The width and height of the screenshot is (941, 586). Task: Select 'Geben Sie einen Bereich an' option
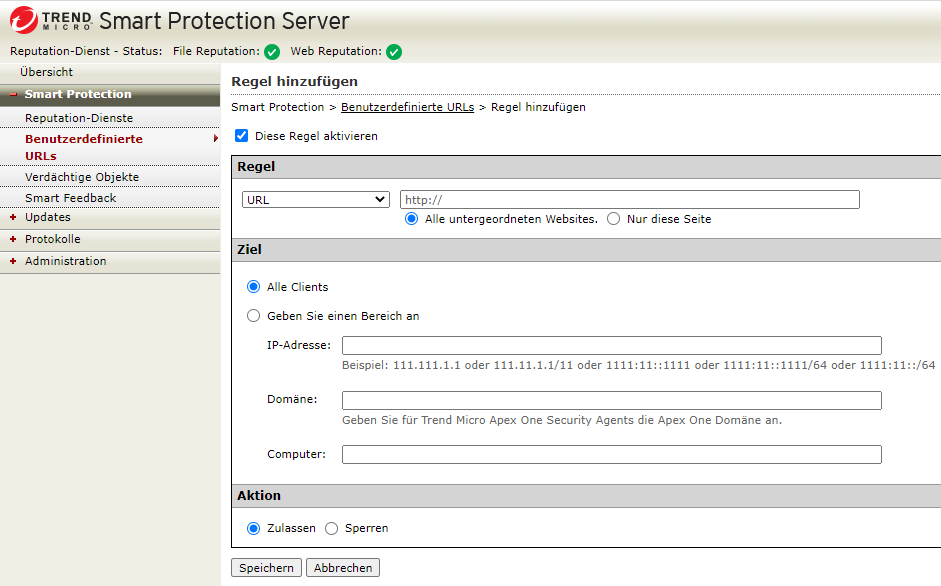[253, 316]
